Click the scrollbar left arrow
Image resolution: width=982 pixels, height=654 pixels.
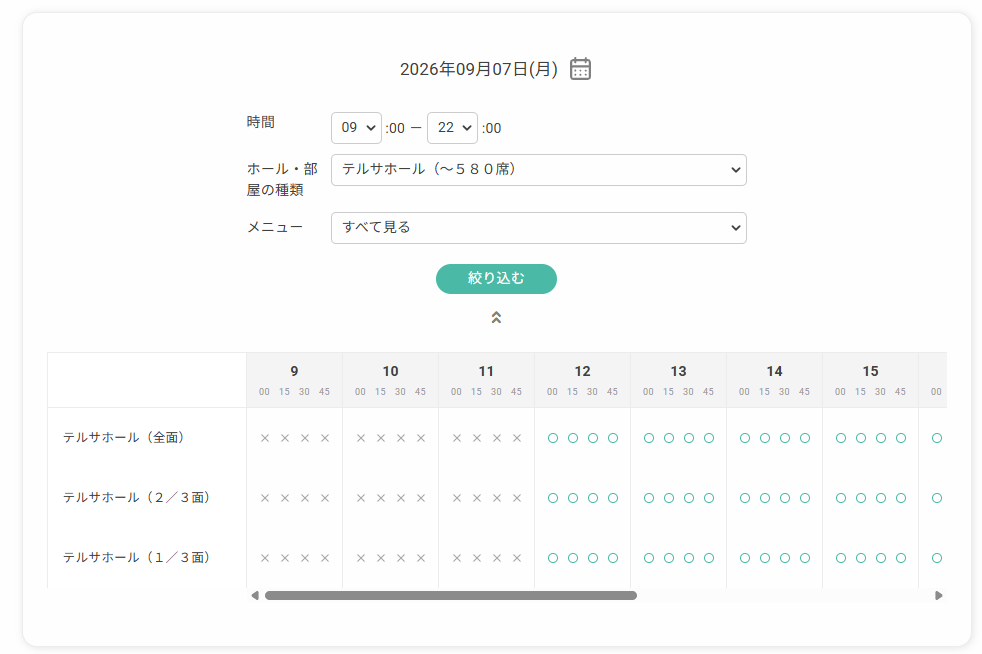click(255, 596)
